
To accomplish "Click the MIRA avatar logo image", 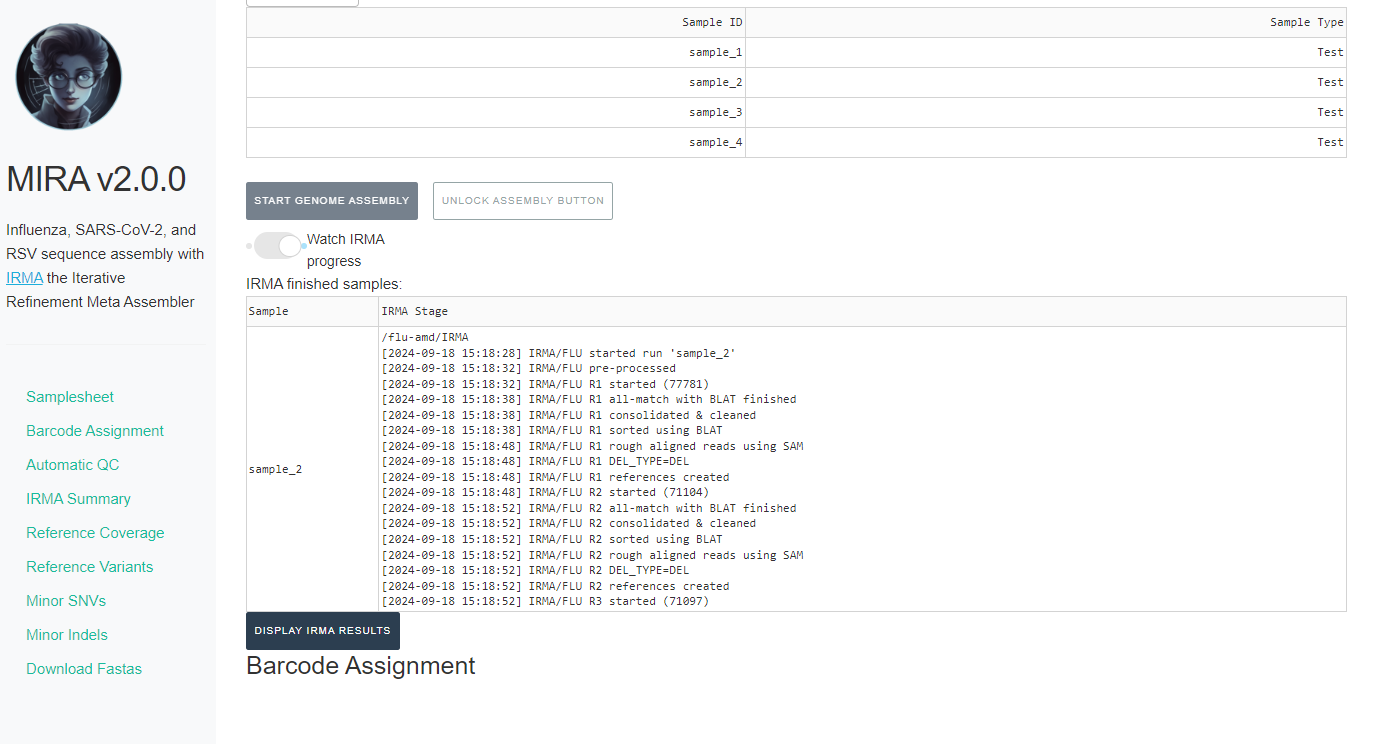I will point(69,77).
